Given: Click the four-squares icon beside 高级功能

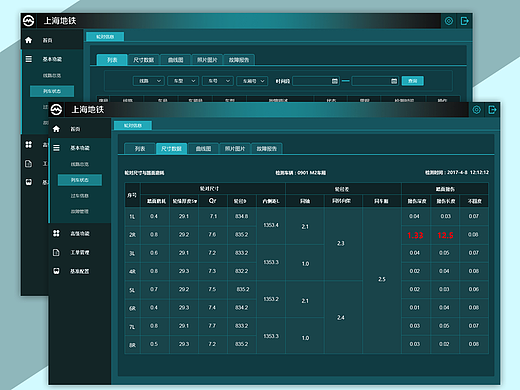Looking at the screenshot, I should tap(56, 233).
